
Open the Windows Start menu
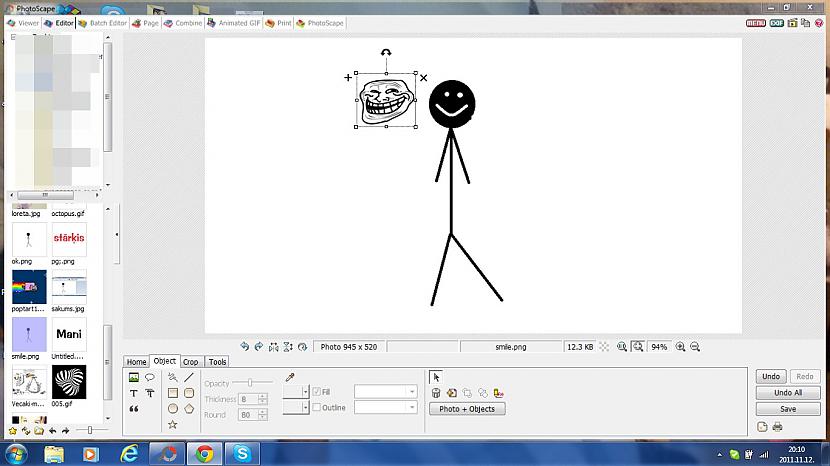[16, 454]
